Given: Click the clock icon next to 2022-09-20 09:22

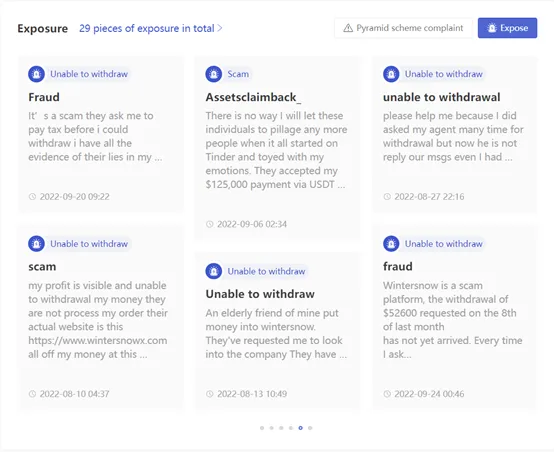Looking at the screenshot, I should pos(33,196).
